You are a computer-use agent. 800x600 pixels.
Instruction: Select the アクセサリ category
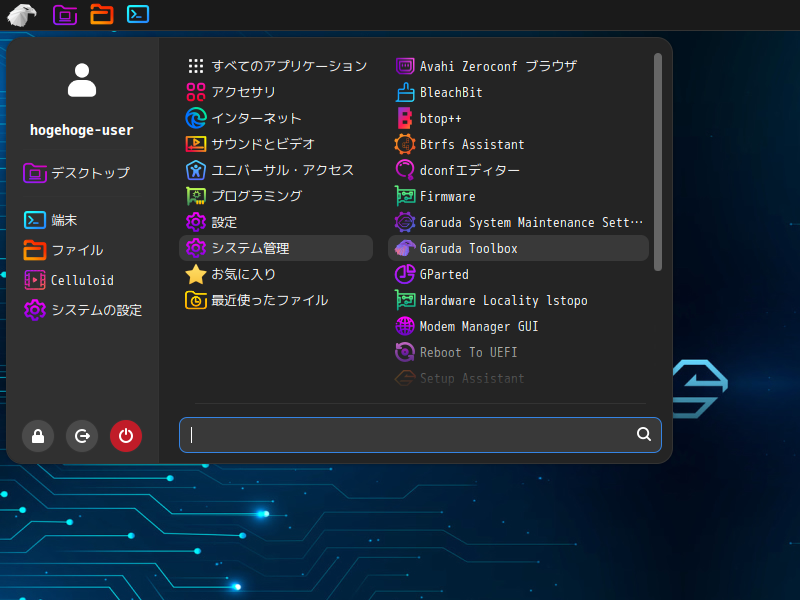(276, 92)
